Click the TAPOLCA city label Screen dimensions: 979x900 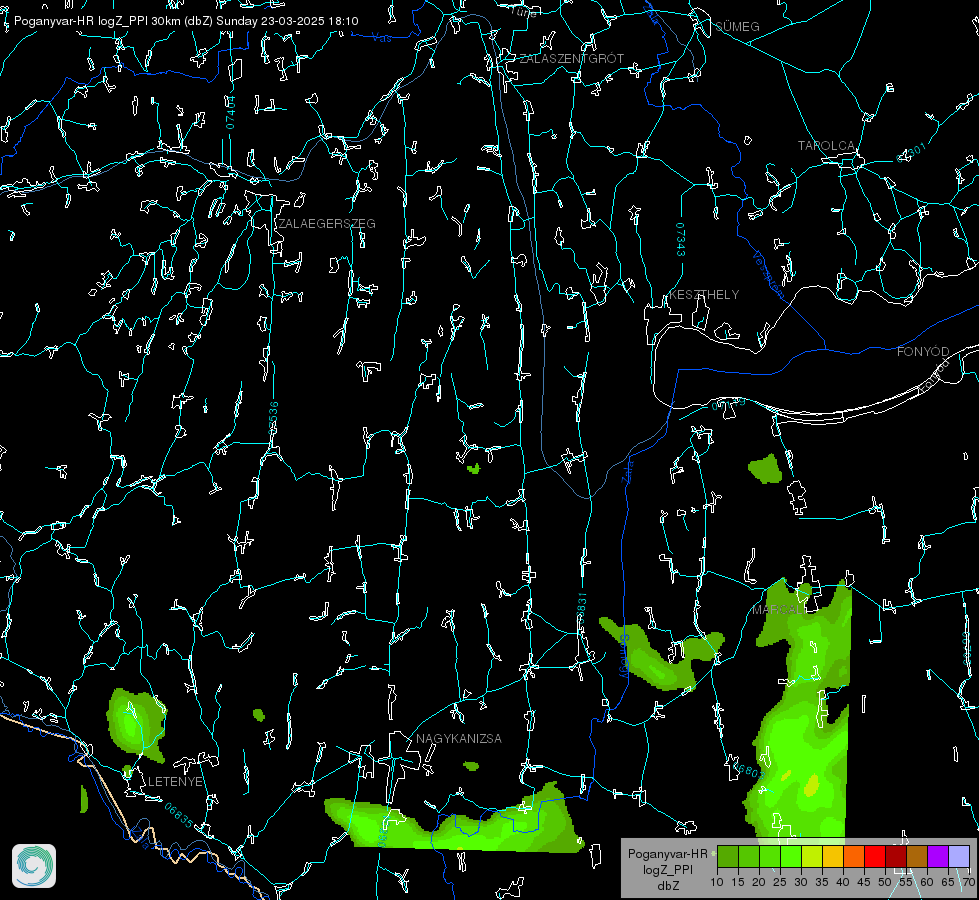click(x=826, y=145)
